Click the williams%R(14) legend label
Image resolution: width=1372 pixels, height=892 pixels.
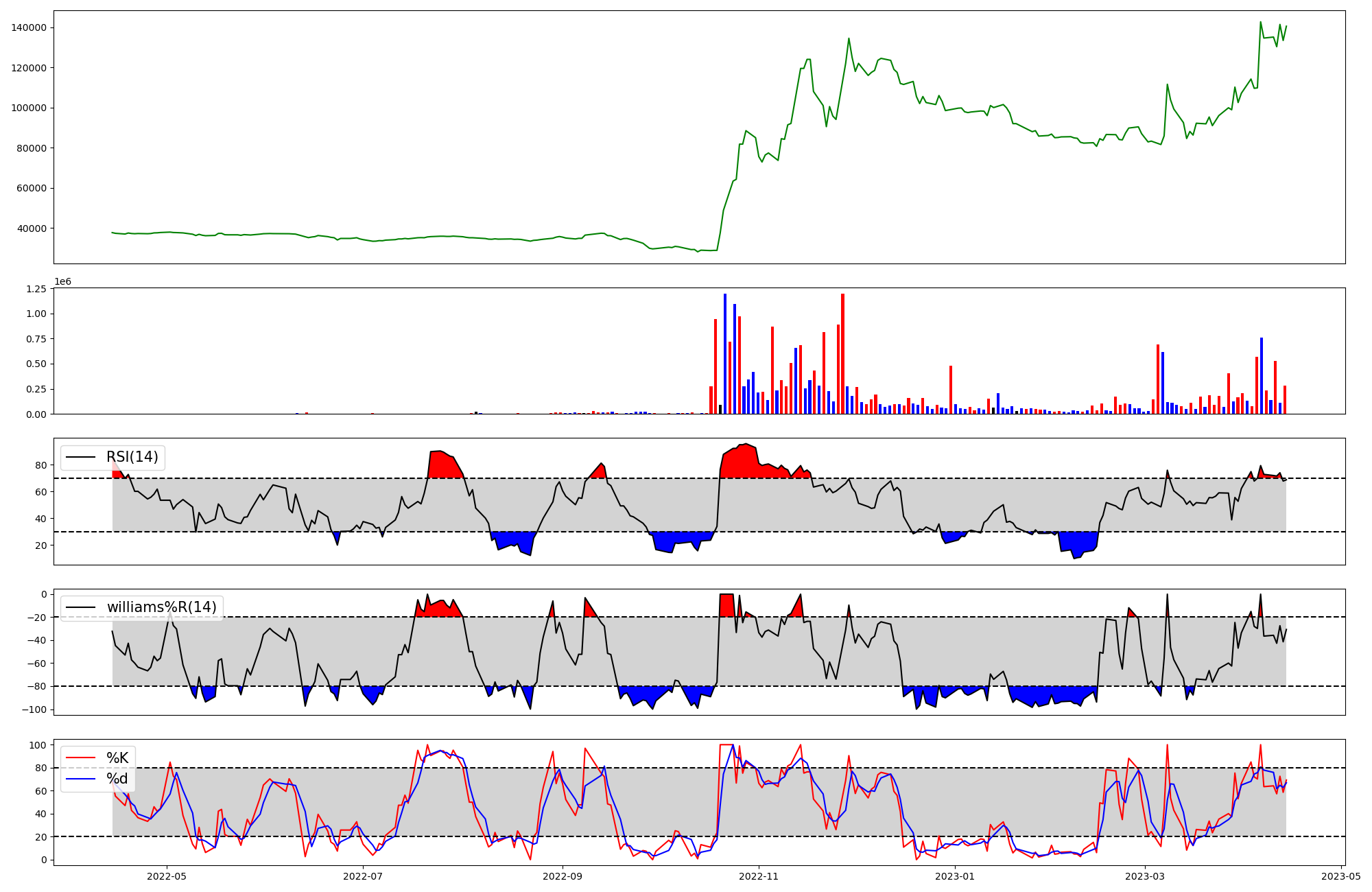[161, 607]
